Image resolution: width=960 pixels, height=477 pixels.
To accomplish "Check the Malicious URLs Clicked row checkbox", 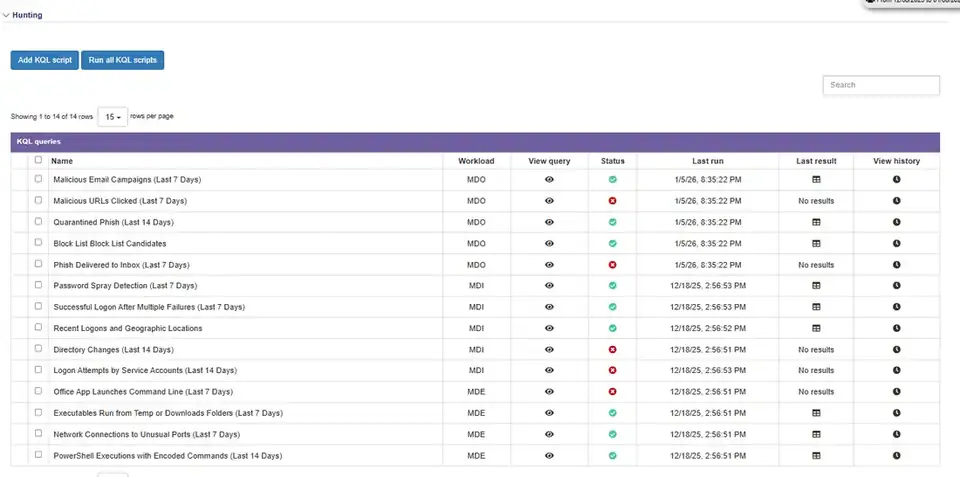I will click(39, 200).
